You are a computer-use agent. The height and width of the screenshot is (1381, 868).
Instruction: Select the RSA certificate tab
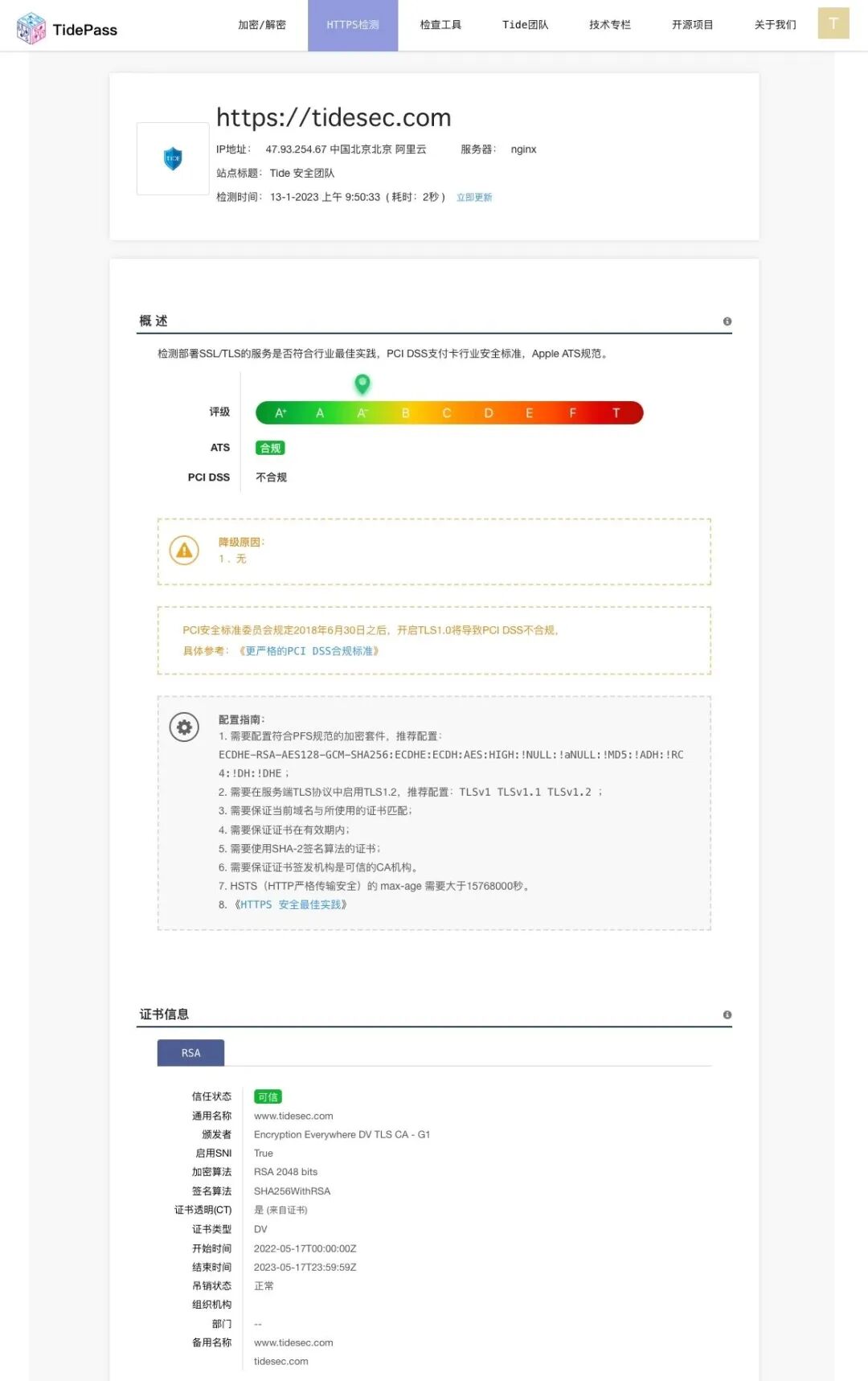(190, 1053)
